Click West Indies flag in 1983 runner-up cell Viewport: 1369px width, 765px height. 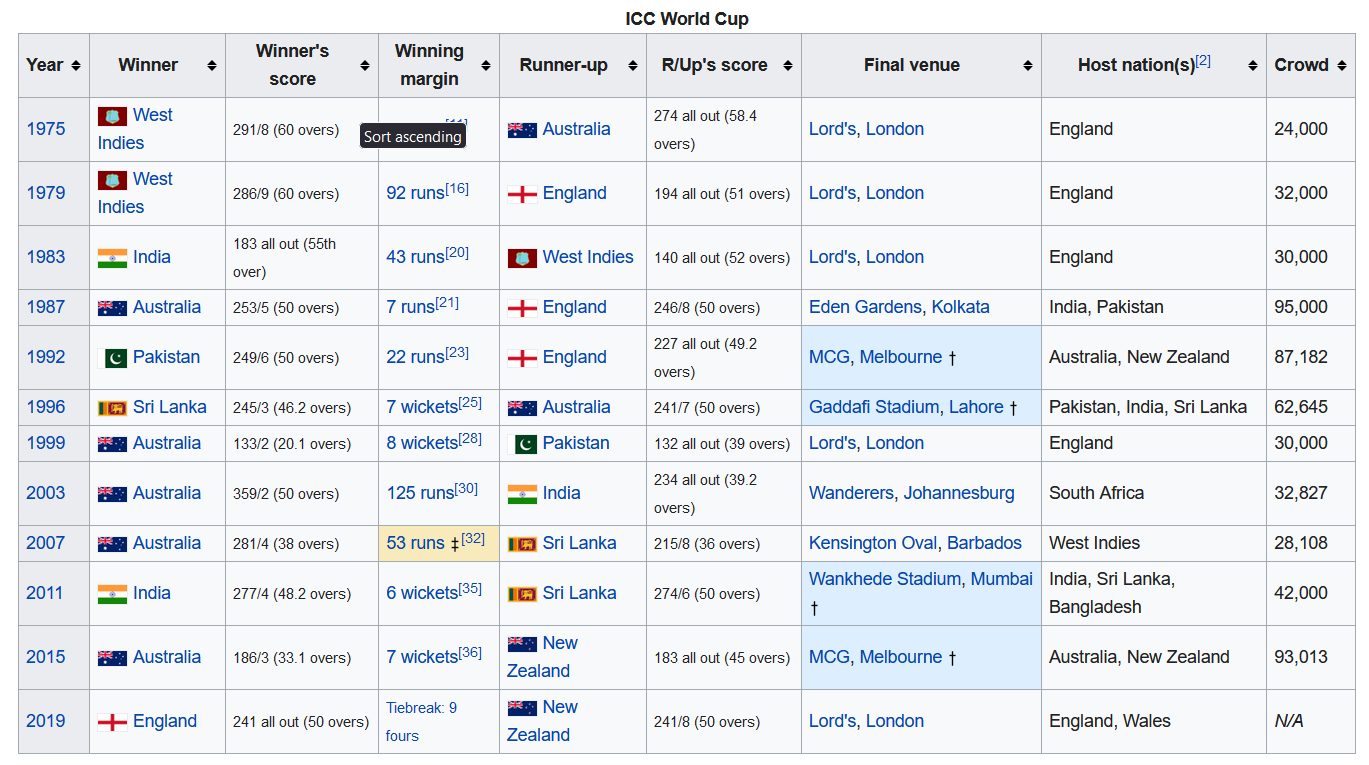522,258
